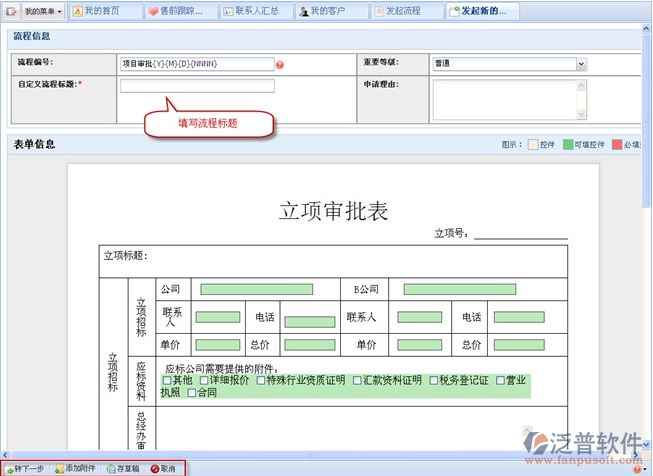The height and width of the screenshot is (476, 653).
Task: Click the 流程编号 input field
Action: click(197, 64)
